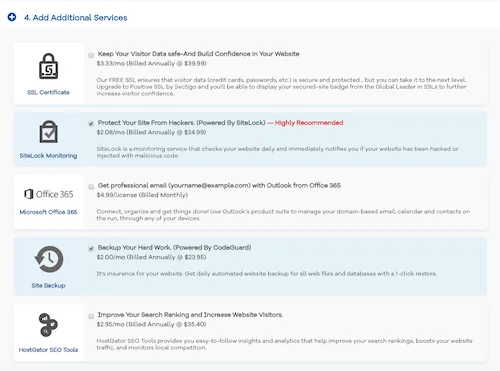500x371 pixels.
Task: Click the 'HostGator SEO Tools provides' description
Action: (284, 344)
